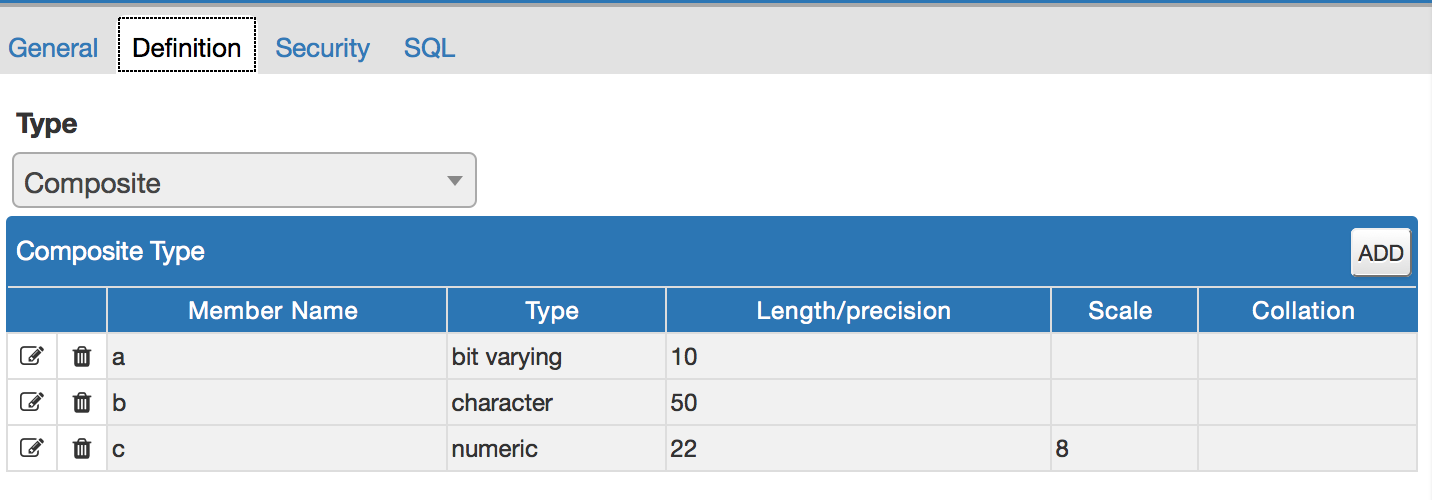Click length value 50 cell
1432x500 pixels.
[856, 403]
